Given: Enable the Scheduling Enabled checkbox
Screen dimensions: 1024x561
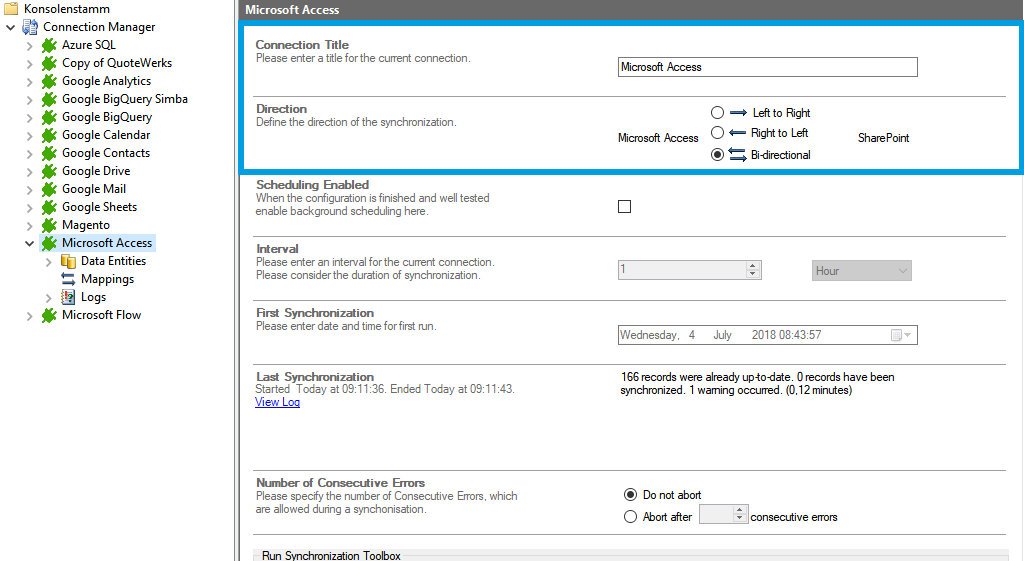Looking at the screenshot, I should pos(625,207).
